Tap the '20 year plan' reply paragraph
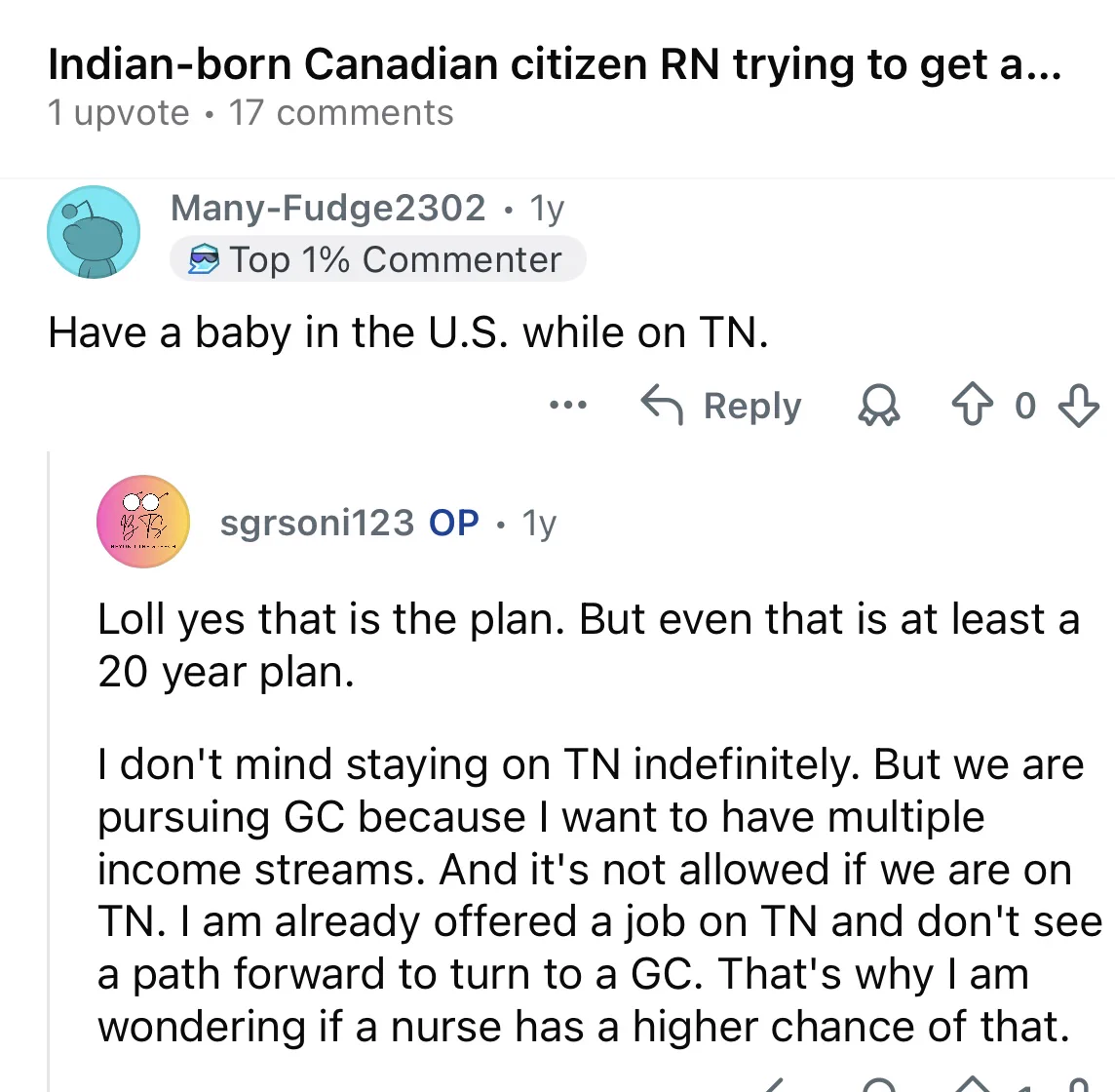 pos(589,644)
